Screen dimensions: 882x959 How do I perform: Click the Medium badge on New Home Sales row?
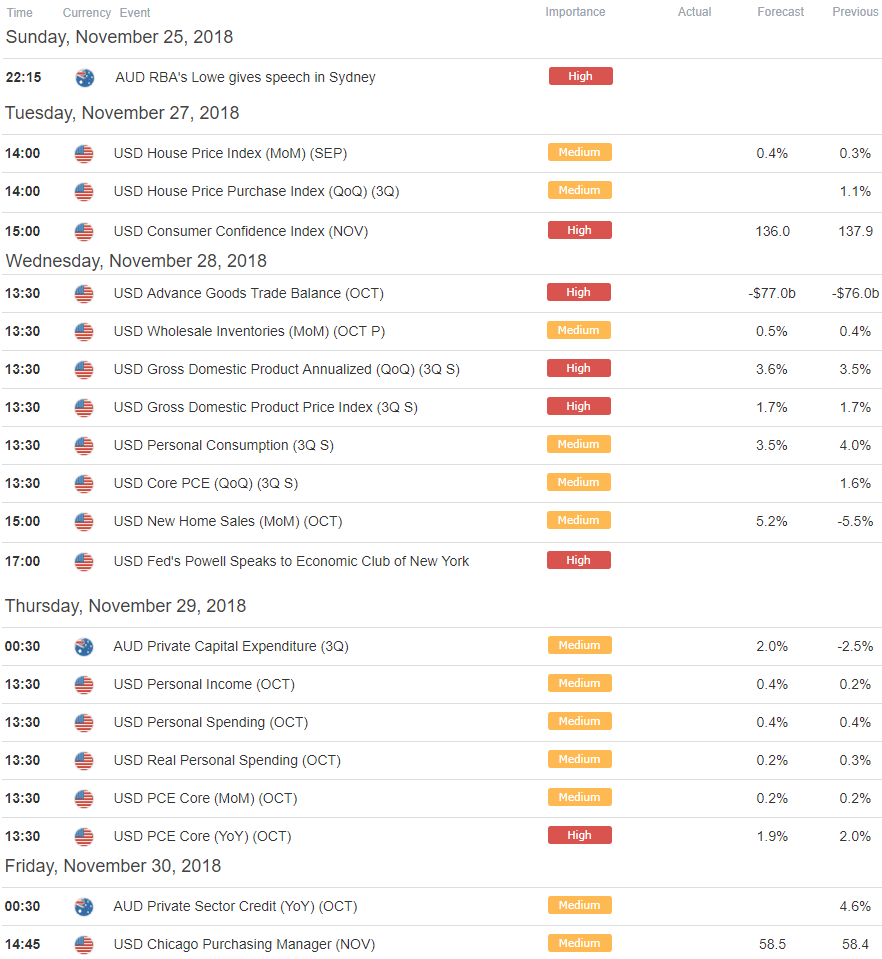point(579,520)
